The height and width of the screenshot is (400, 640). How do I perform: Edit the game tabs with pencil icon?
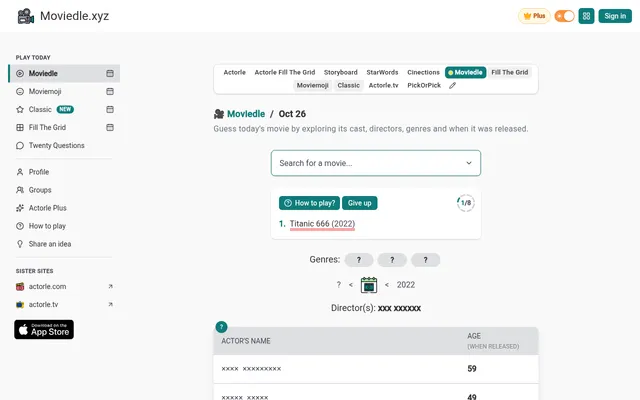tap(452, 85)
